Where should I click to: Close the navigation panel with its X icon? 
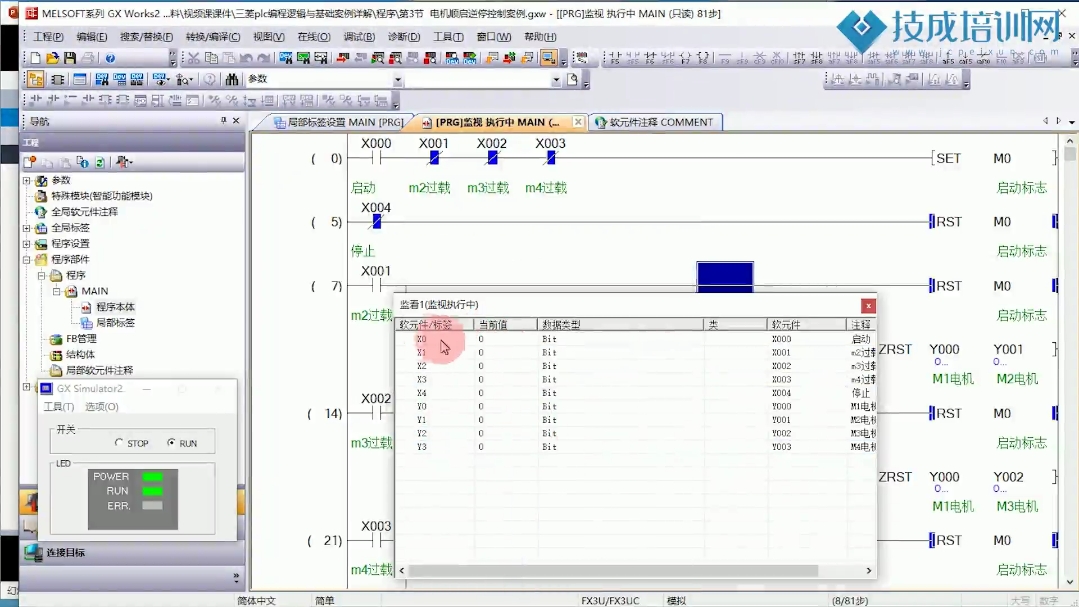236,120
